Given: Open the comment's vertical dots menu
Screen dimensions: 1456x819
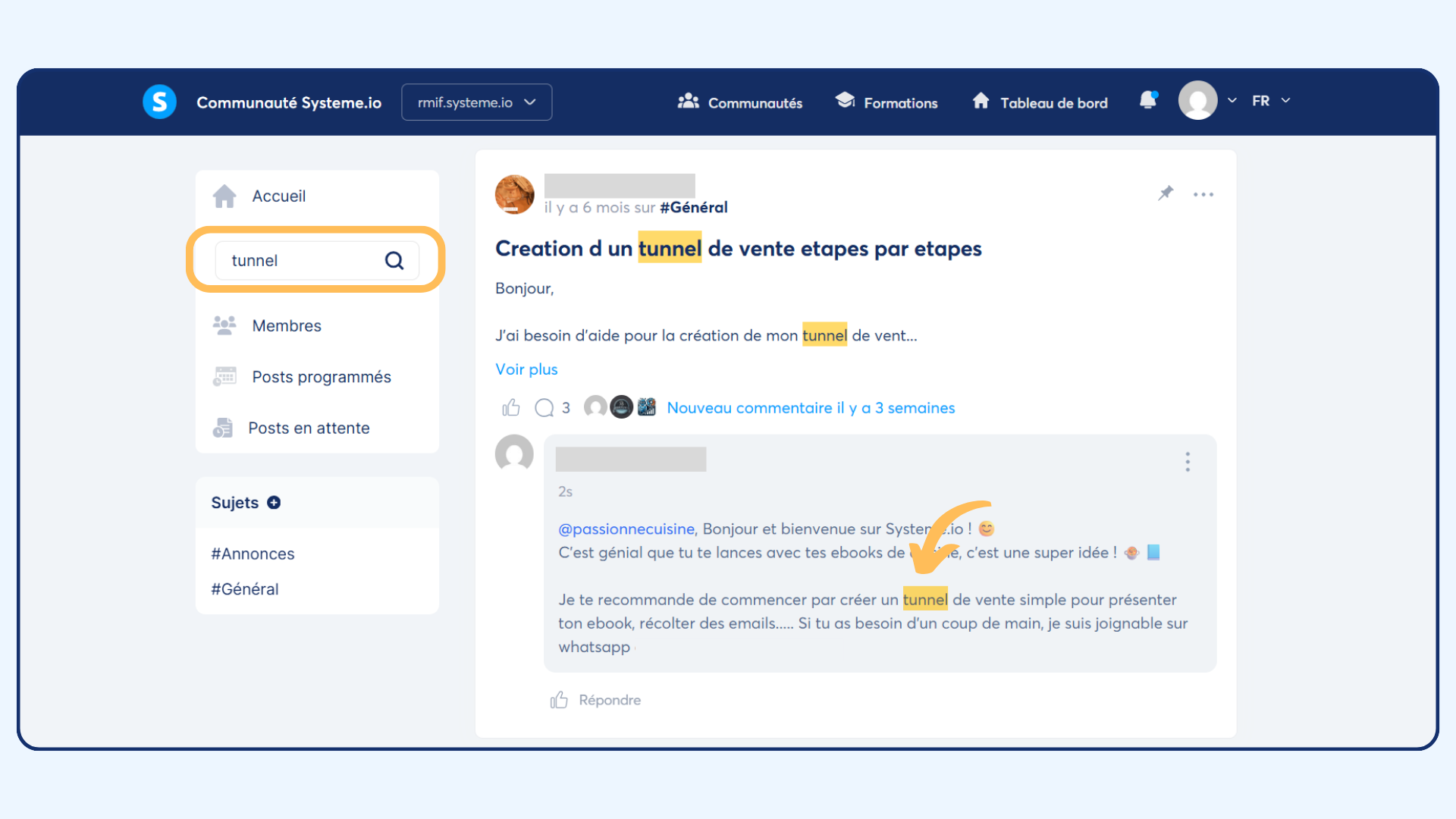Looking at the screenshot, I should pyautogui.click(x=1188, y=462).
